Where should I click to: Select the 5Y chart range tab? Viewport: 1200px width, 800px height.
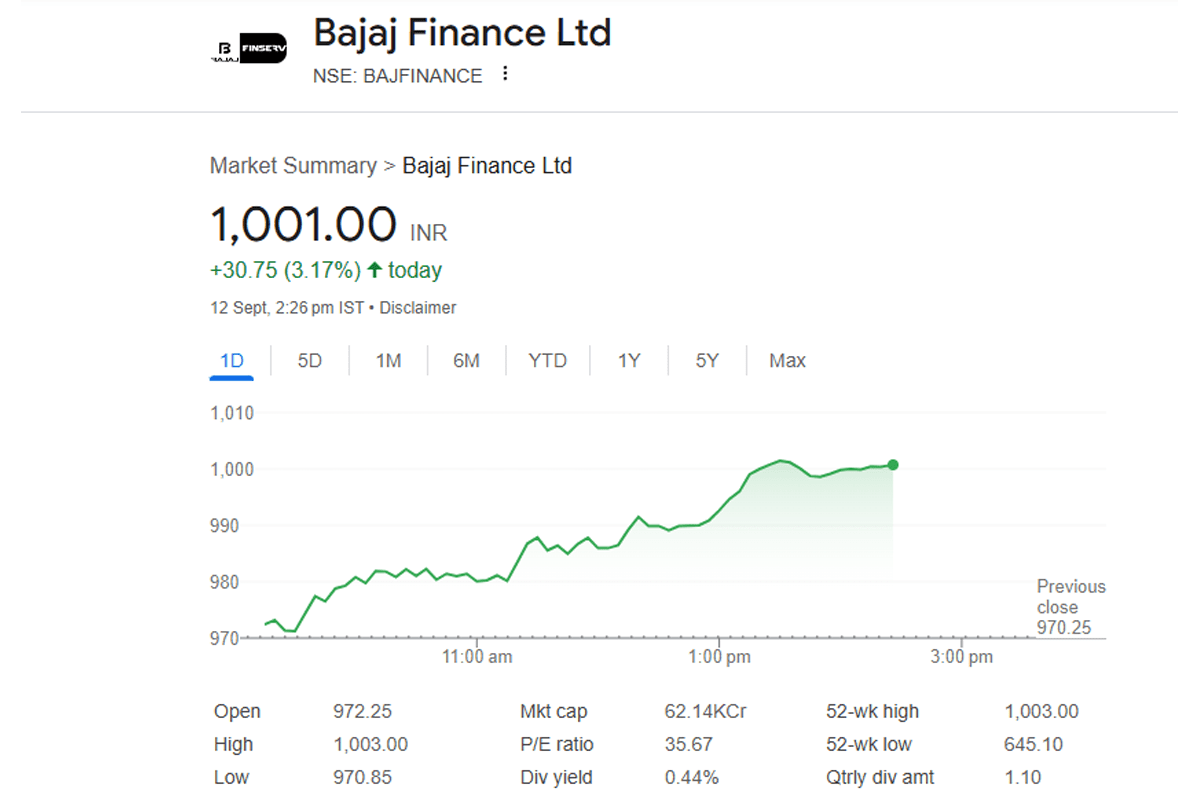click(707, 361)
